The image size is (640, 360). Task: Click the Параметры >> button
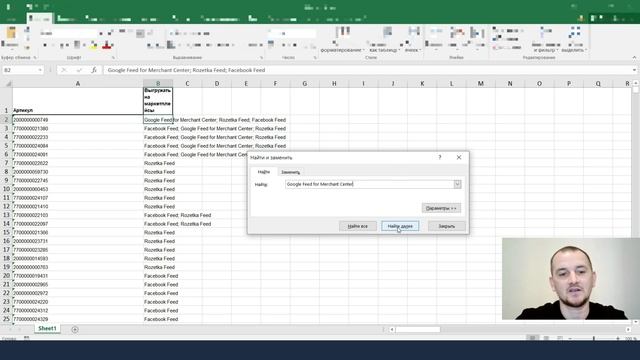tap(441, 208)
